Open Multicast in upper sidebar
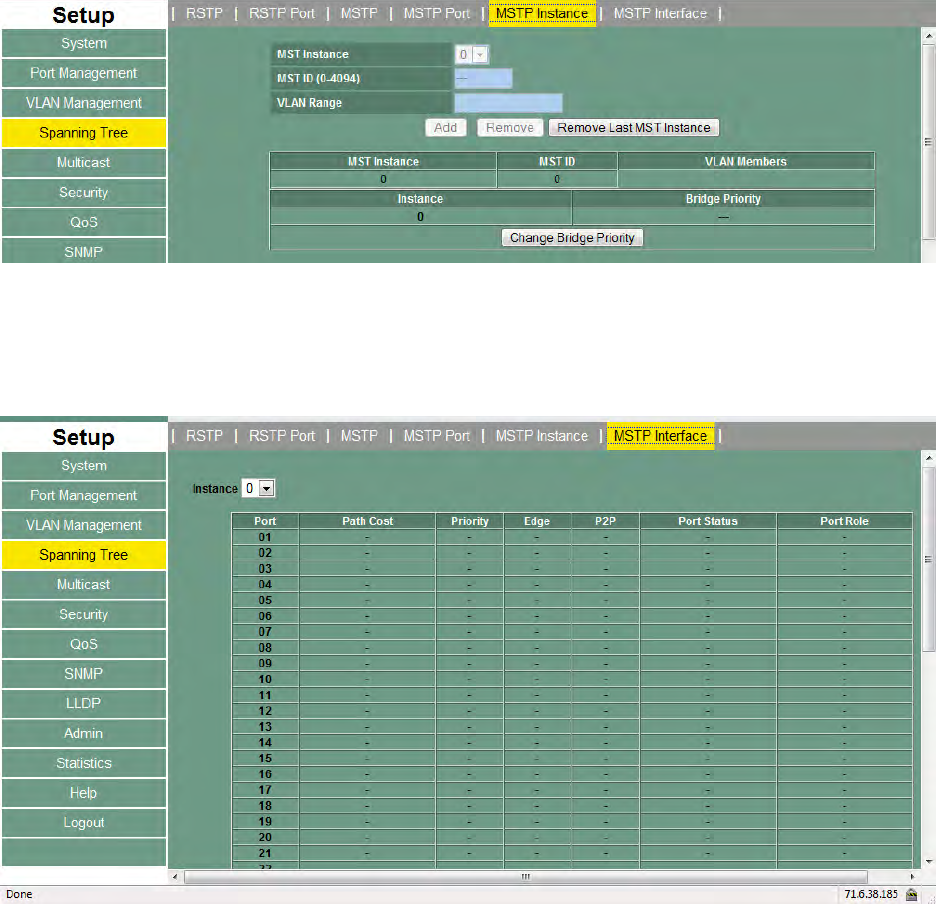Viewport: 936px width, 904px height. [x=84, y=162]
